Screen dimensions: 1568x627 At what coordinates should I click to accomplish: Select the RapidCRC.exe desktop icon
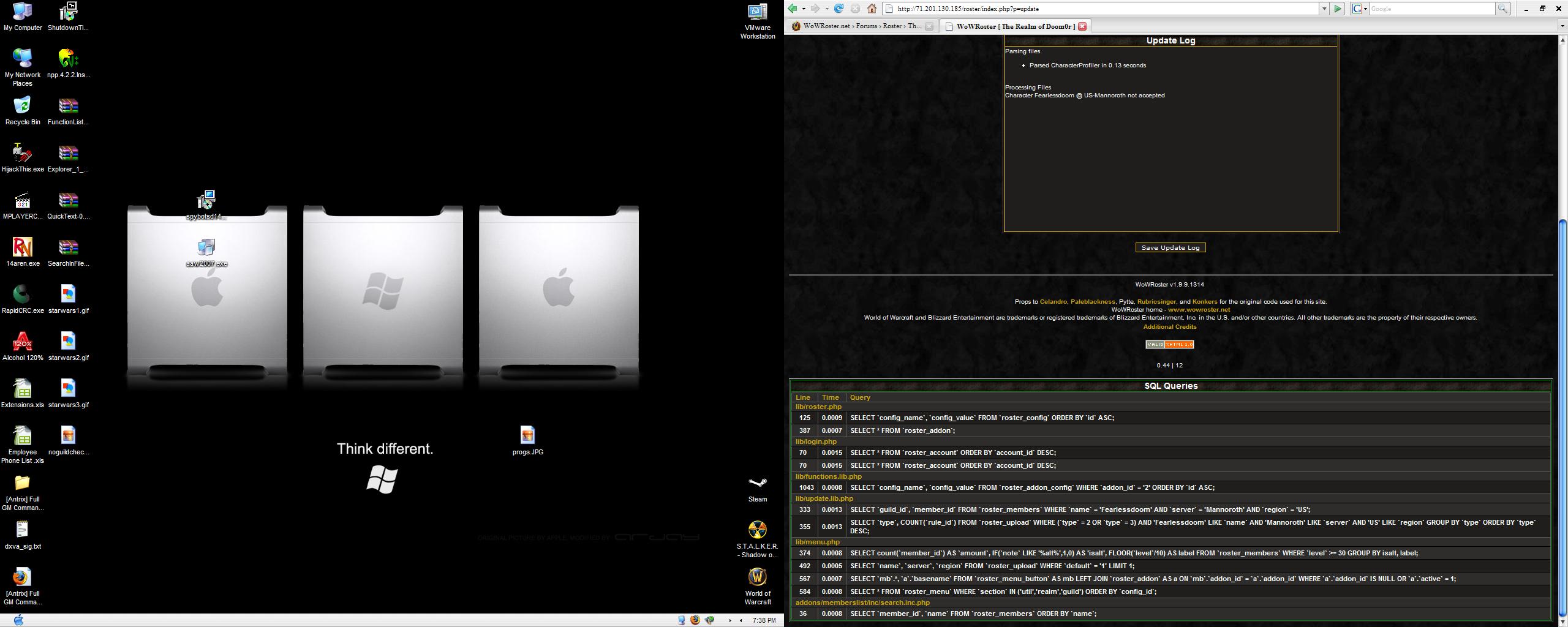23,299
